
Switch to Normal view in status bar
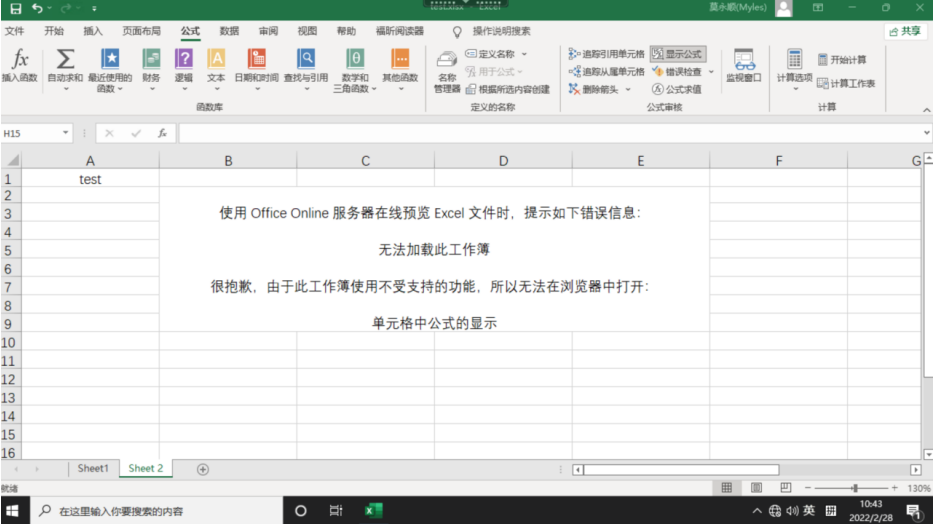727,488
